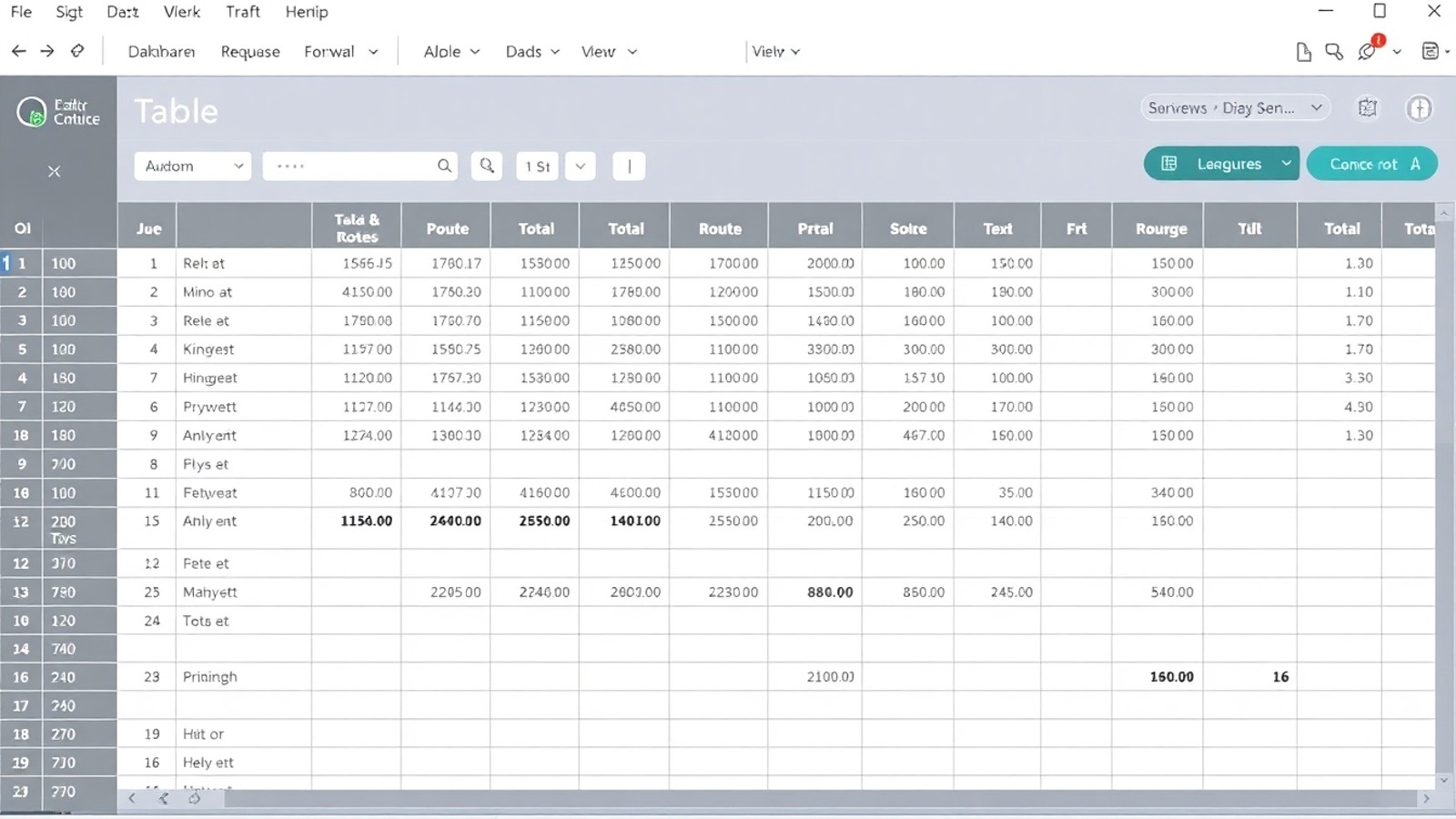Open the Dazt menu
The width and height of the screenshot is (1456, 819).
pos(123,12)
